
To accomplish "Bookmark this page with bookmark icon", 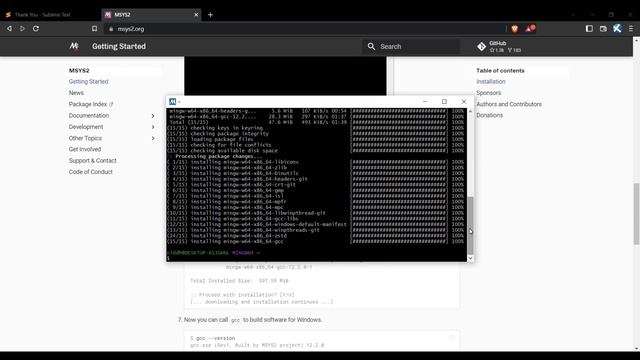I will tap(94, 29).
